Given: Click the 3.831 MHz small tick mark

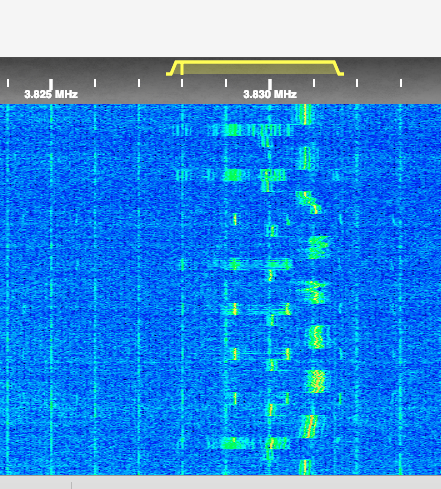Looking at the screenshot, I should pyautogui.click(x=314, y=83).
